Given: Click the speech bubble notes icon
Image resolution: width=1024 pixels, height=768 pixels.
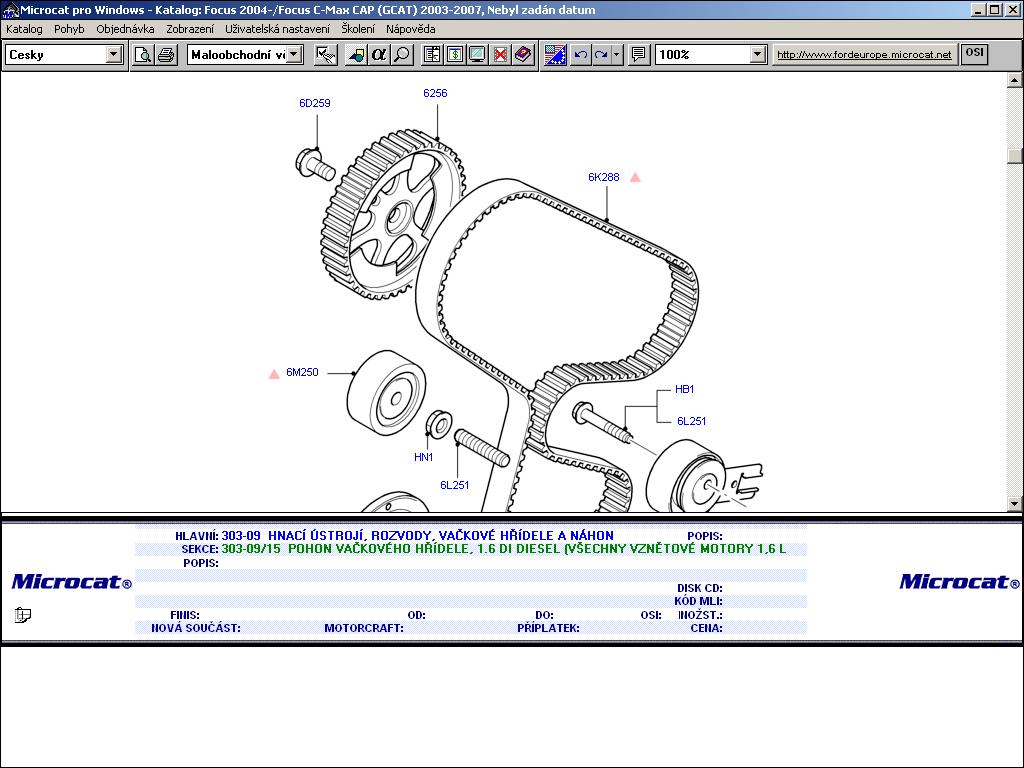Looking at the screenshot, I should pos(638,55).
